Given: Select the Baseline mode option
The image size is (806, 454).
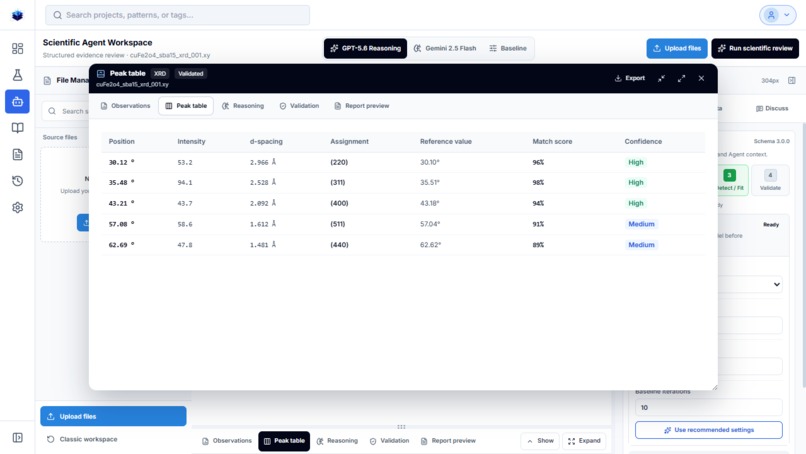Looking at the screenshot, I should pyautogui.click(x=508, y=48).
